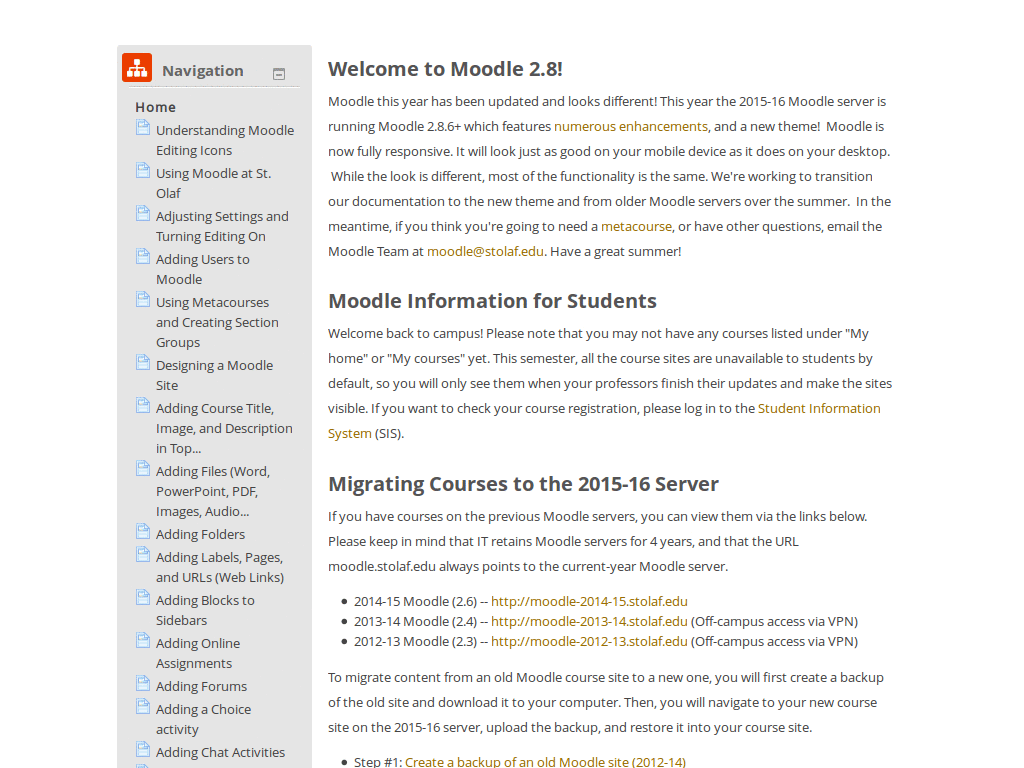This screenshot has height=768, width=1024.
Task: Open Designing a Moodle Site page
Action: [x=214, y=376]
